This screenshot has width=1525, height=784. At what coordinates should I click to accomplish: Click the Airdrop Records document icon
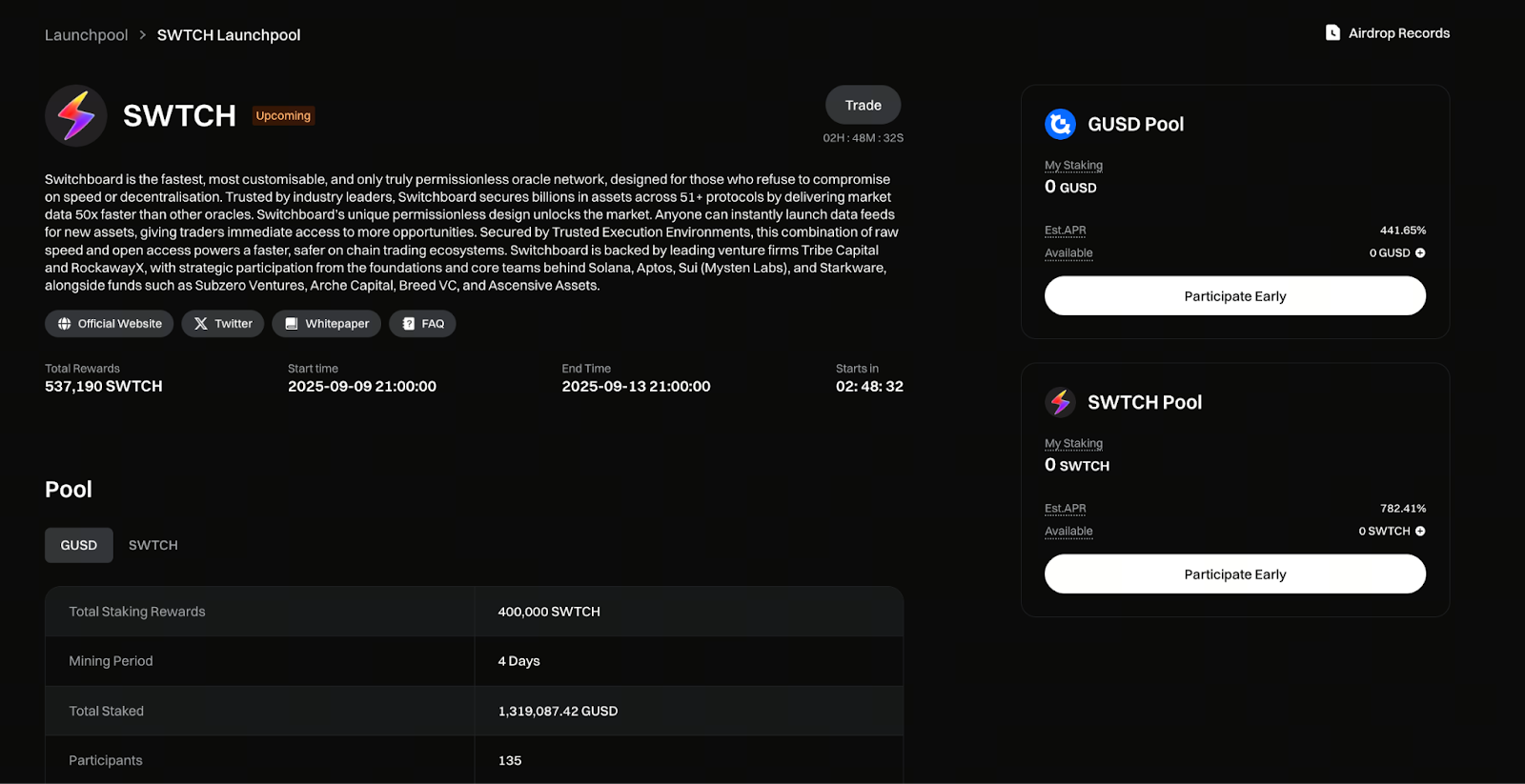click(1332, 32)
